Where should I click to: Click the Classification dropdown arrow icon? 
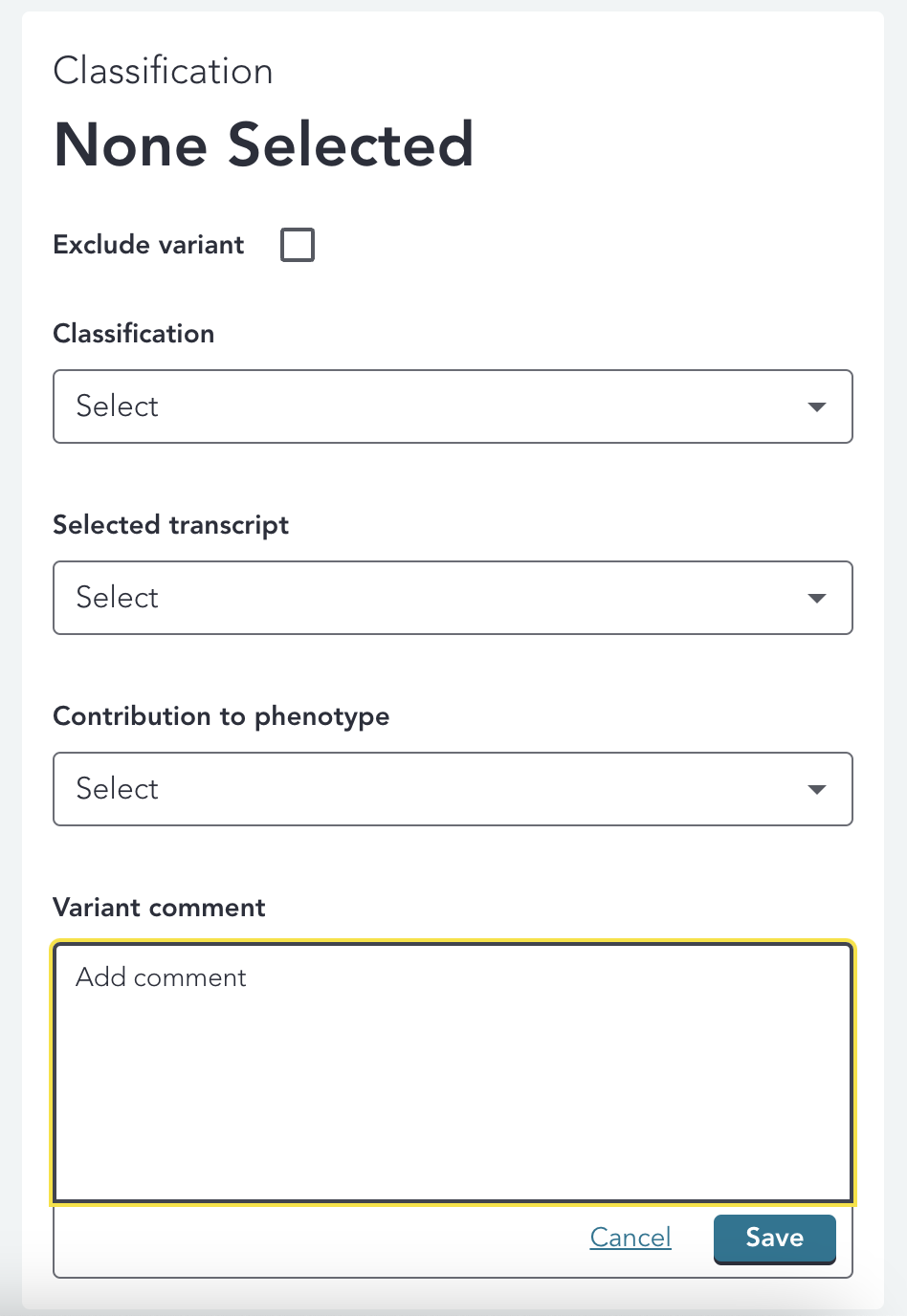point(816,407)
